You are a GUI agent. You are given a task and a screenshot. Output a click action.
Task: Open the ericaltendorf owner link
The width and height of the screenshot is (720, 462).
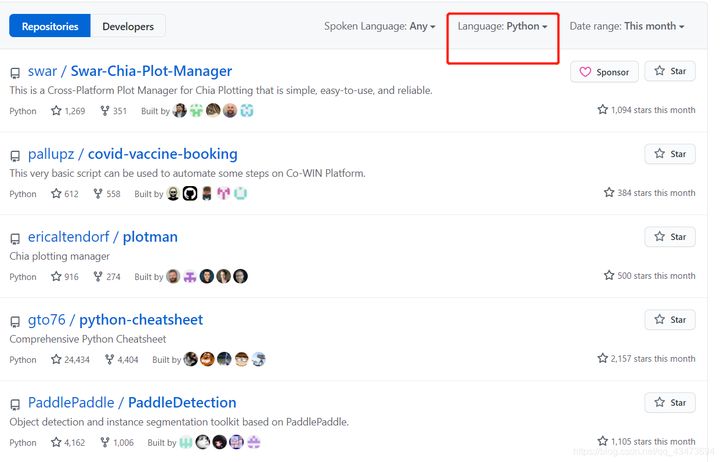tap(68, 237)
